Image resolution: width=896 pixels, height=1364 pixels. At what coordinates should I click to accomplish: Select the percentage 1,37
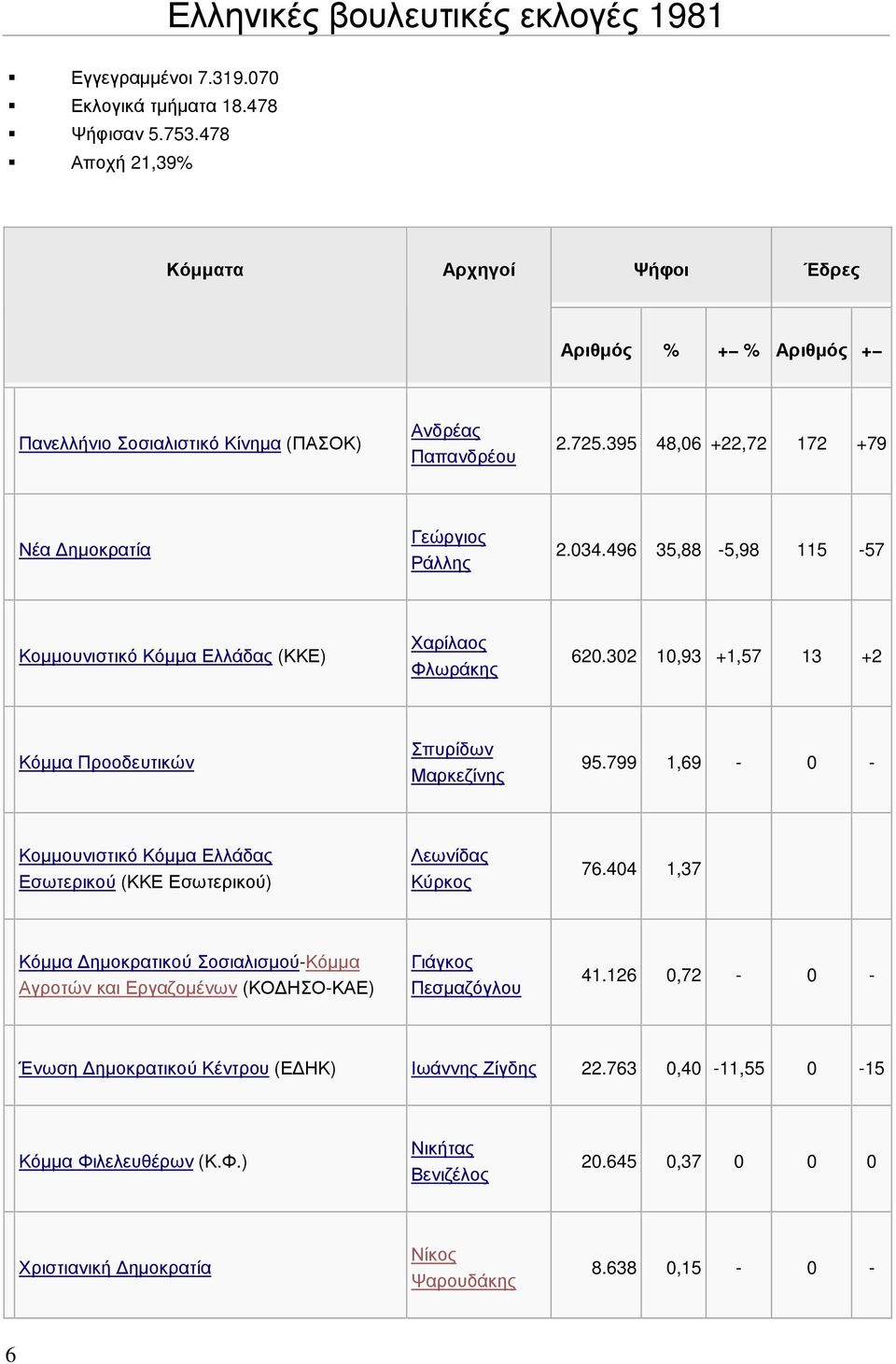point(683,869)
